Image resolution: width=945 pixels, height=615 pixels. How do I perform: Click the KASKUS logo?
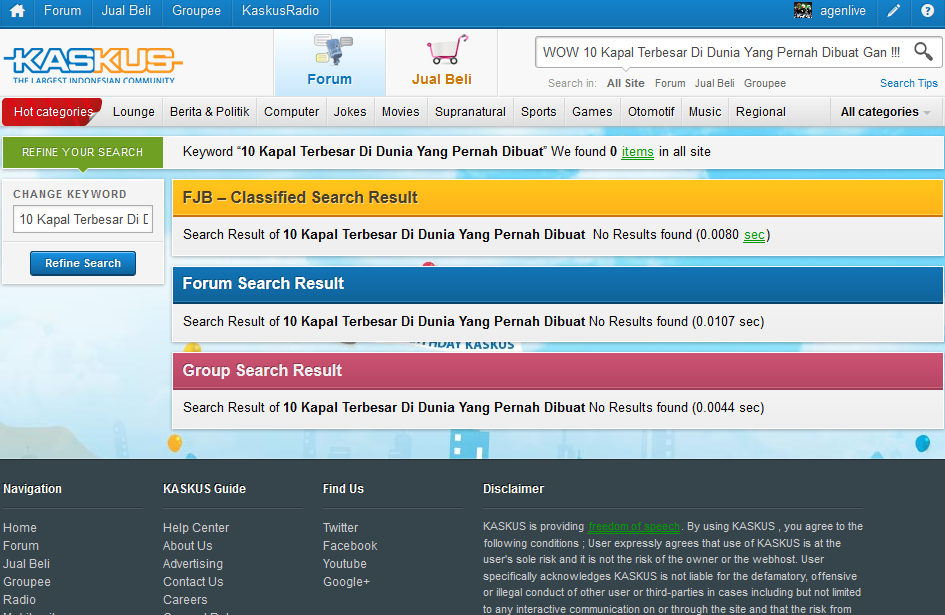93,65
